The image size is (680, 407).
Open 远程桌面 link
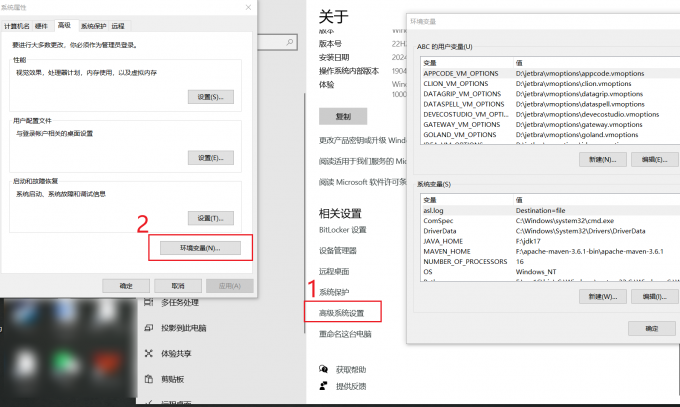pos(334,271)
